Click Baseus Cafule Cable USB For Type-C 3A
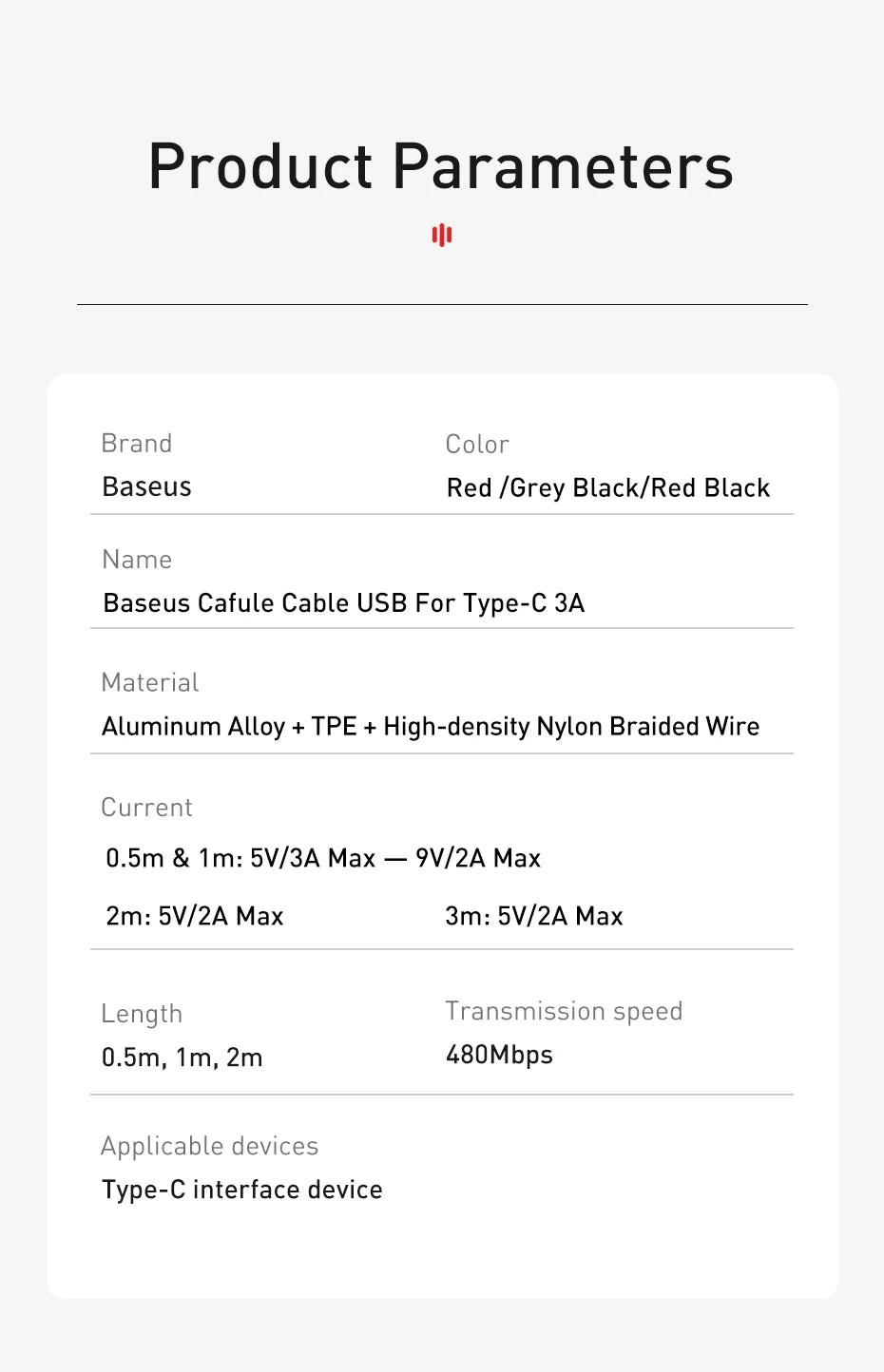The height and width of the screenshot is (1372, 884). 343,603
